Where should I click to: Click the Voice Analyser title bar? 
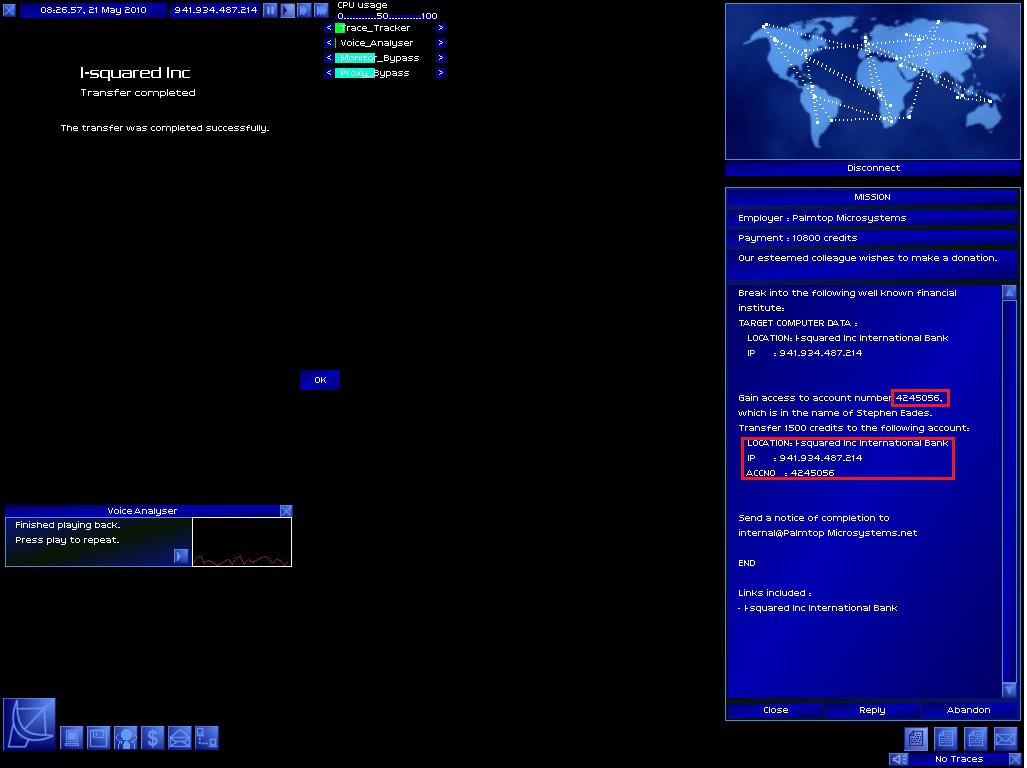(142, 511)
